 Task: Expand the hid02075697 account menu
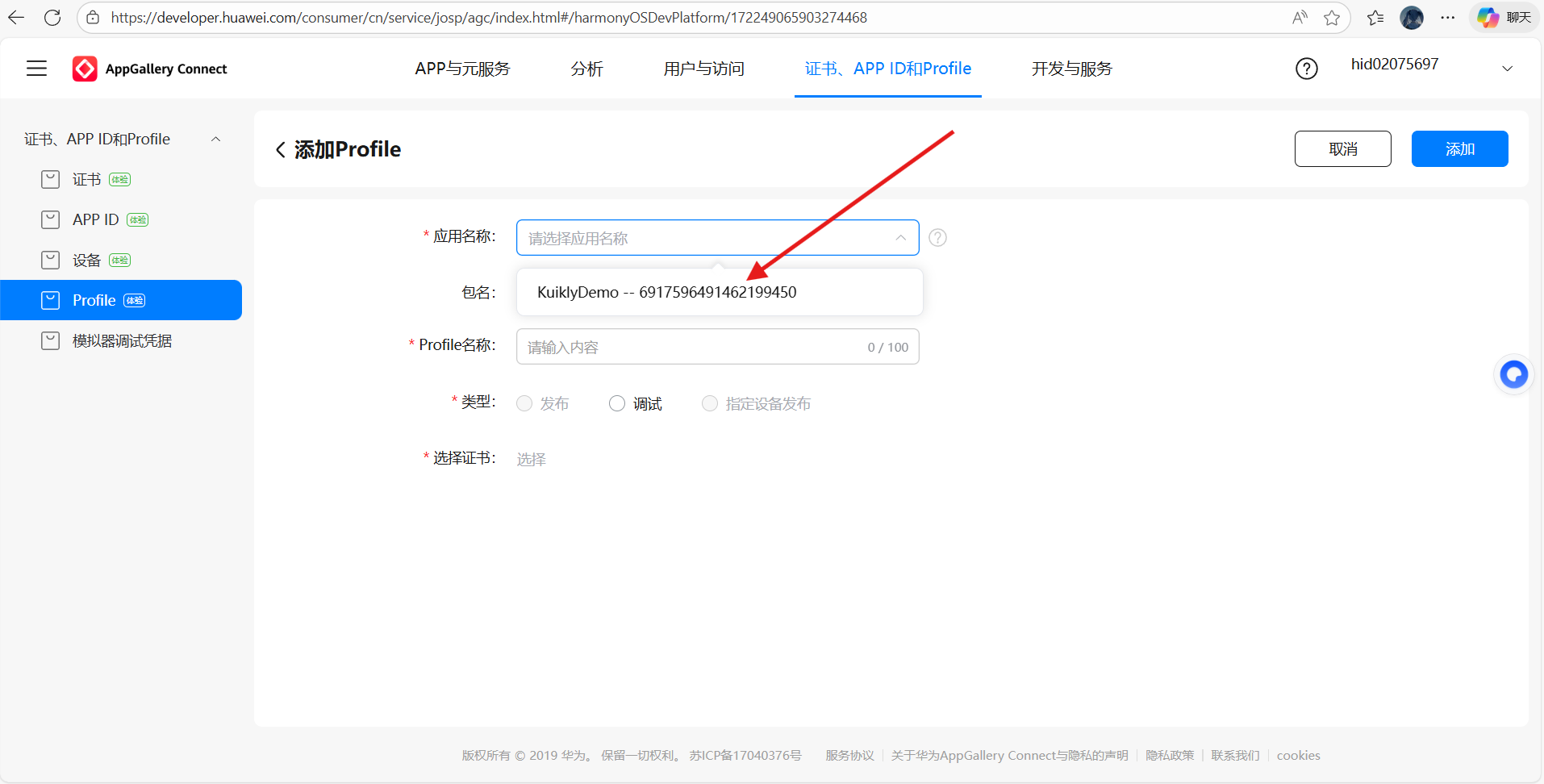(1507, 69)
